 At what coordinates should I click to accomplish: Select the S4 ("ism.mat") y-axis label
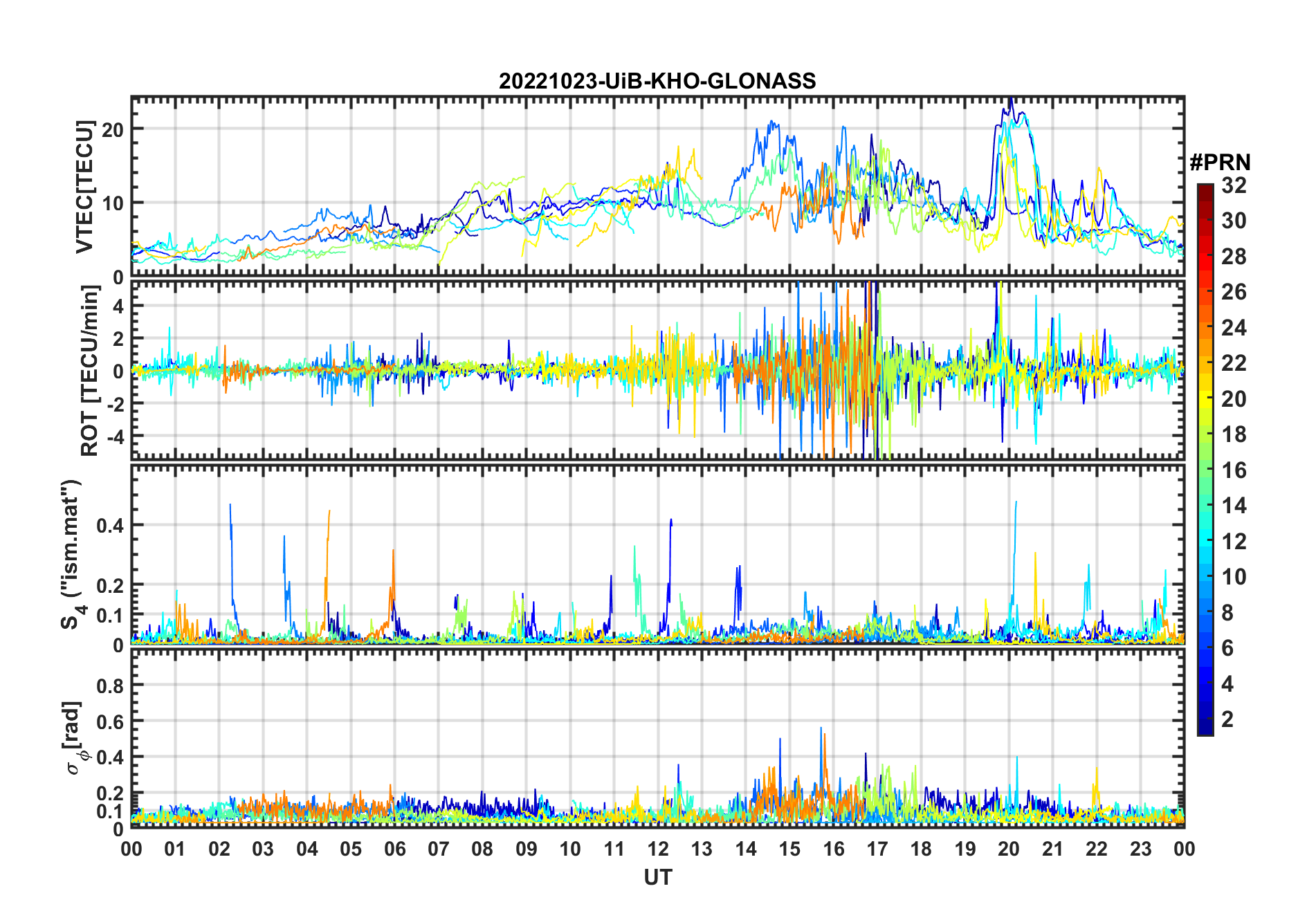pyautogui.click(x=73, y=554)
